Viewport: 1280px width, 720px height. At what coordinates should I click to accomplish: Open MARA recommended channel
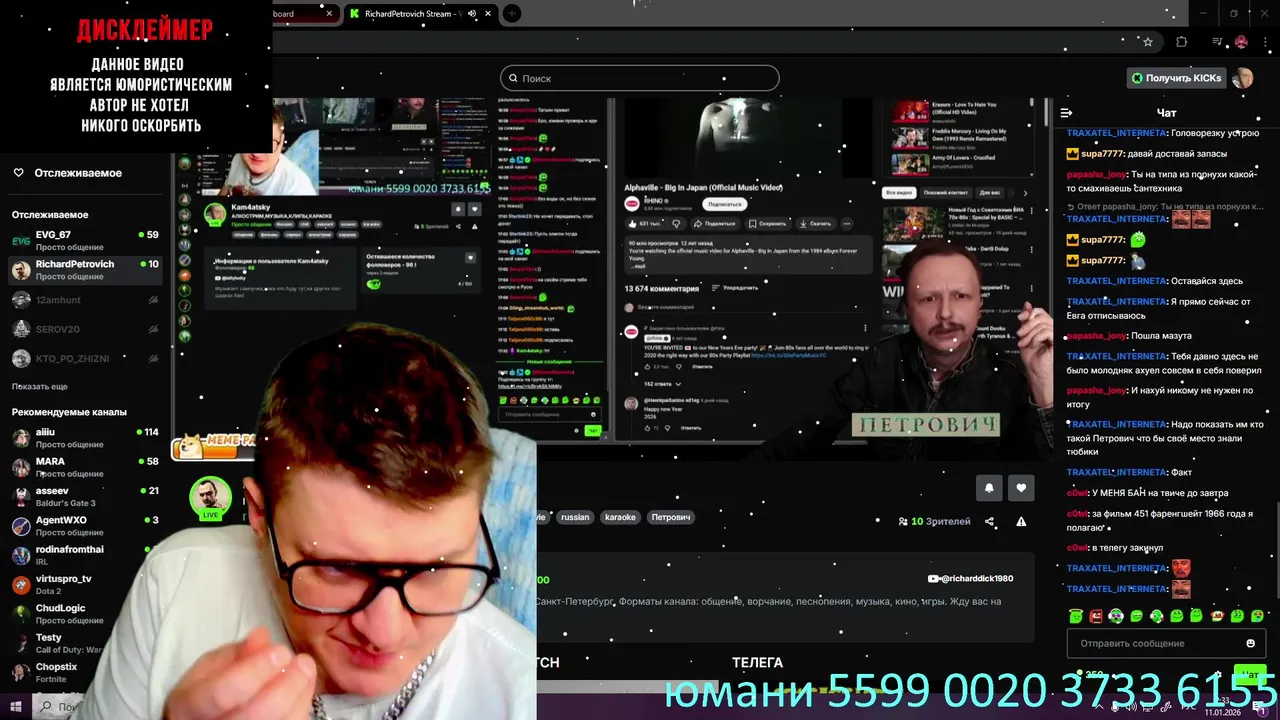[85, 467]
